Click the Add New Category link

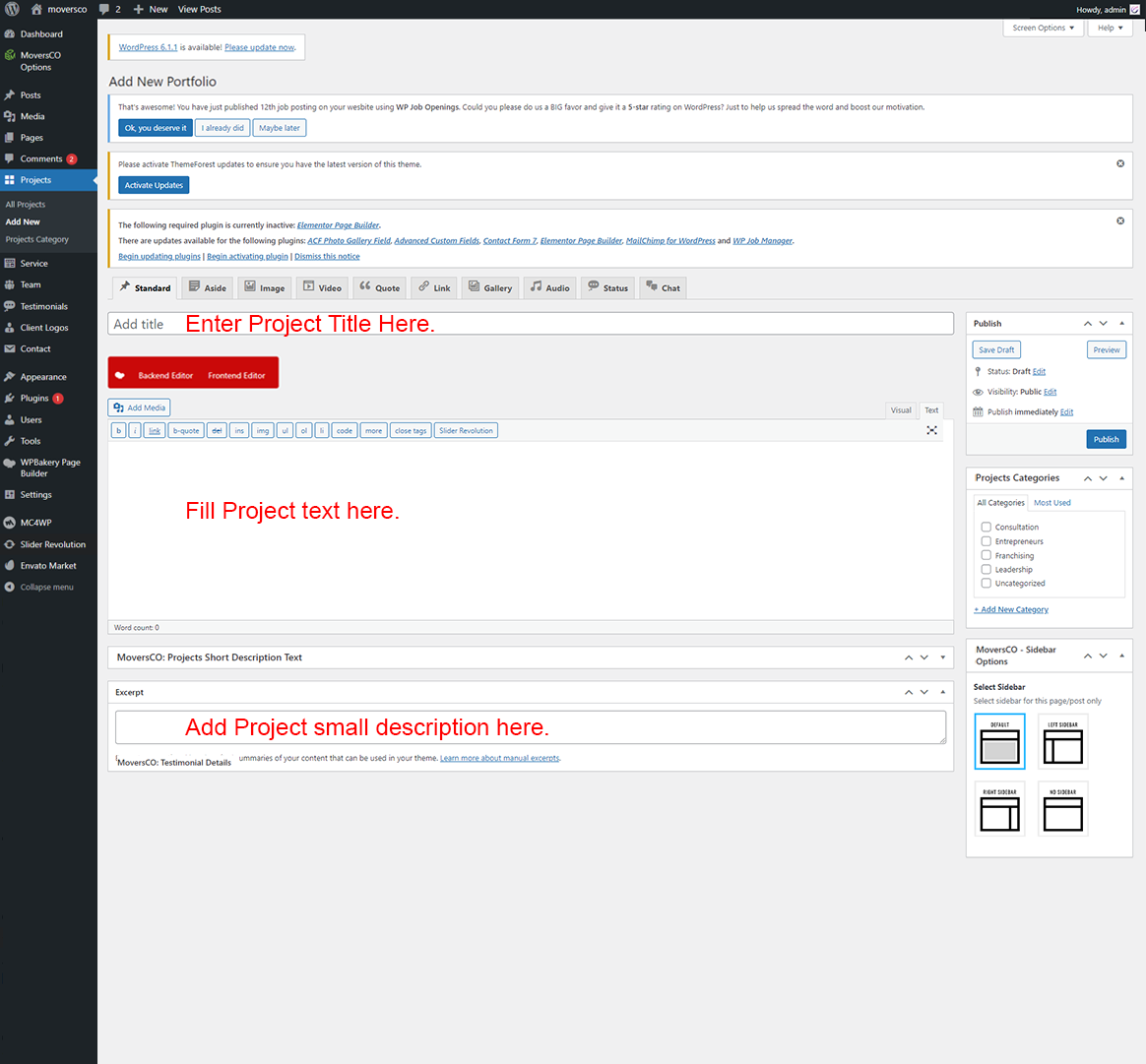click(x=1012, y=609)
